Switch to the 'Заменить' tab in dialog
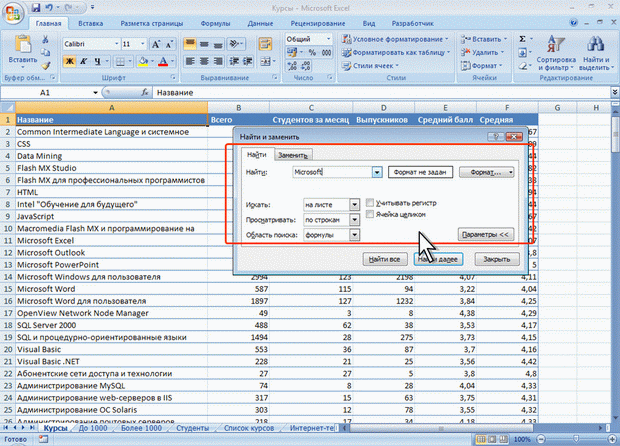 (293, 155)
